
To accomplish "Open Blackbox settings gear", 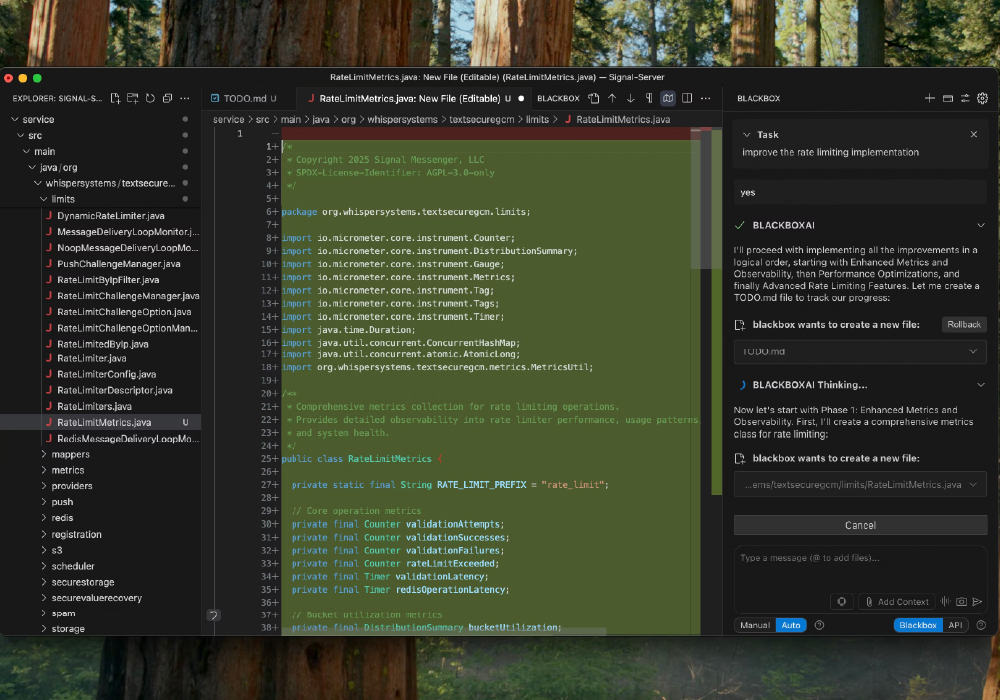I will point(982,98).
